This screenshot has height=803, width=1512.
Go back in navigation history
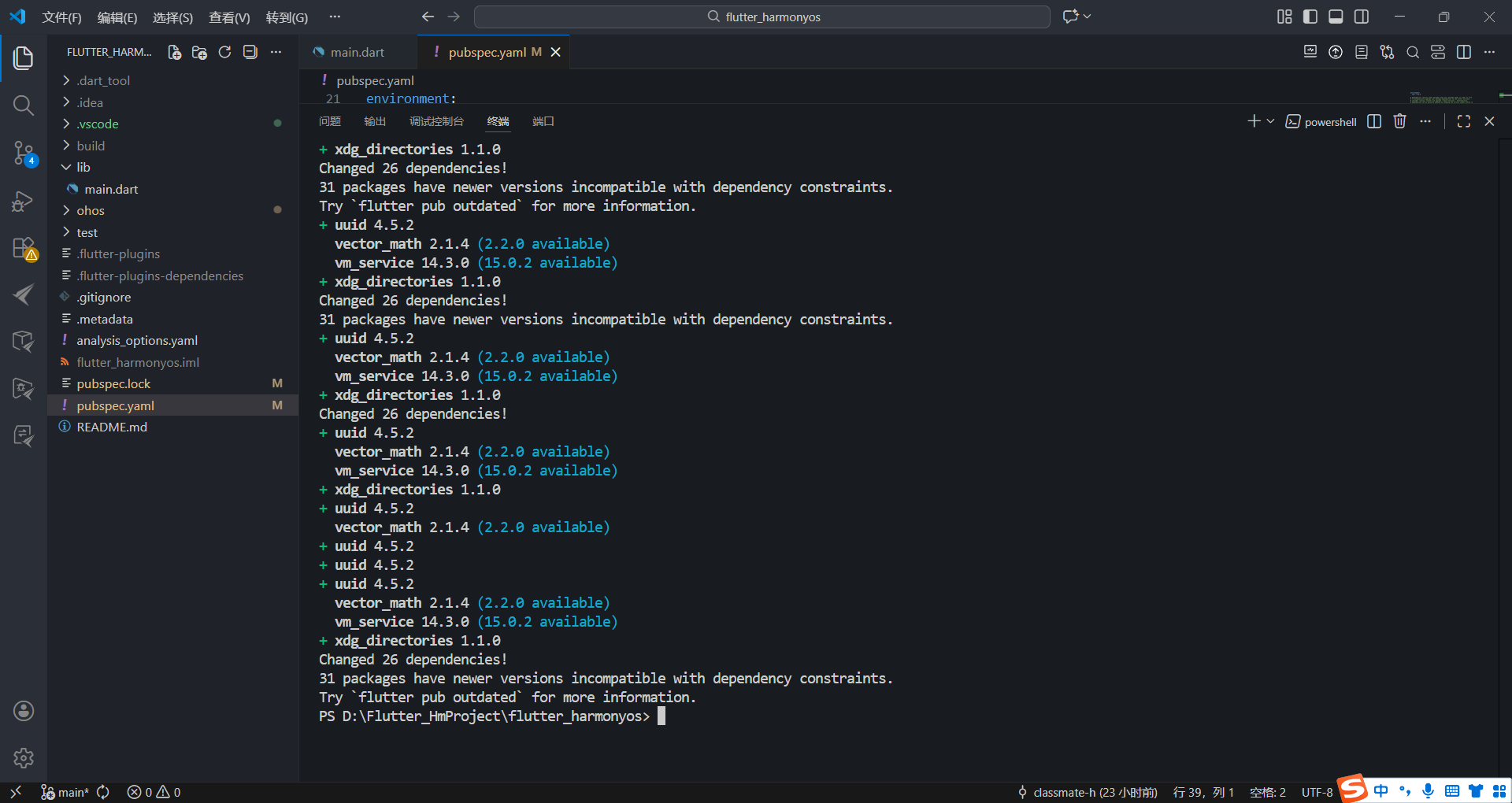(x=428, y=17)
